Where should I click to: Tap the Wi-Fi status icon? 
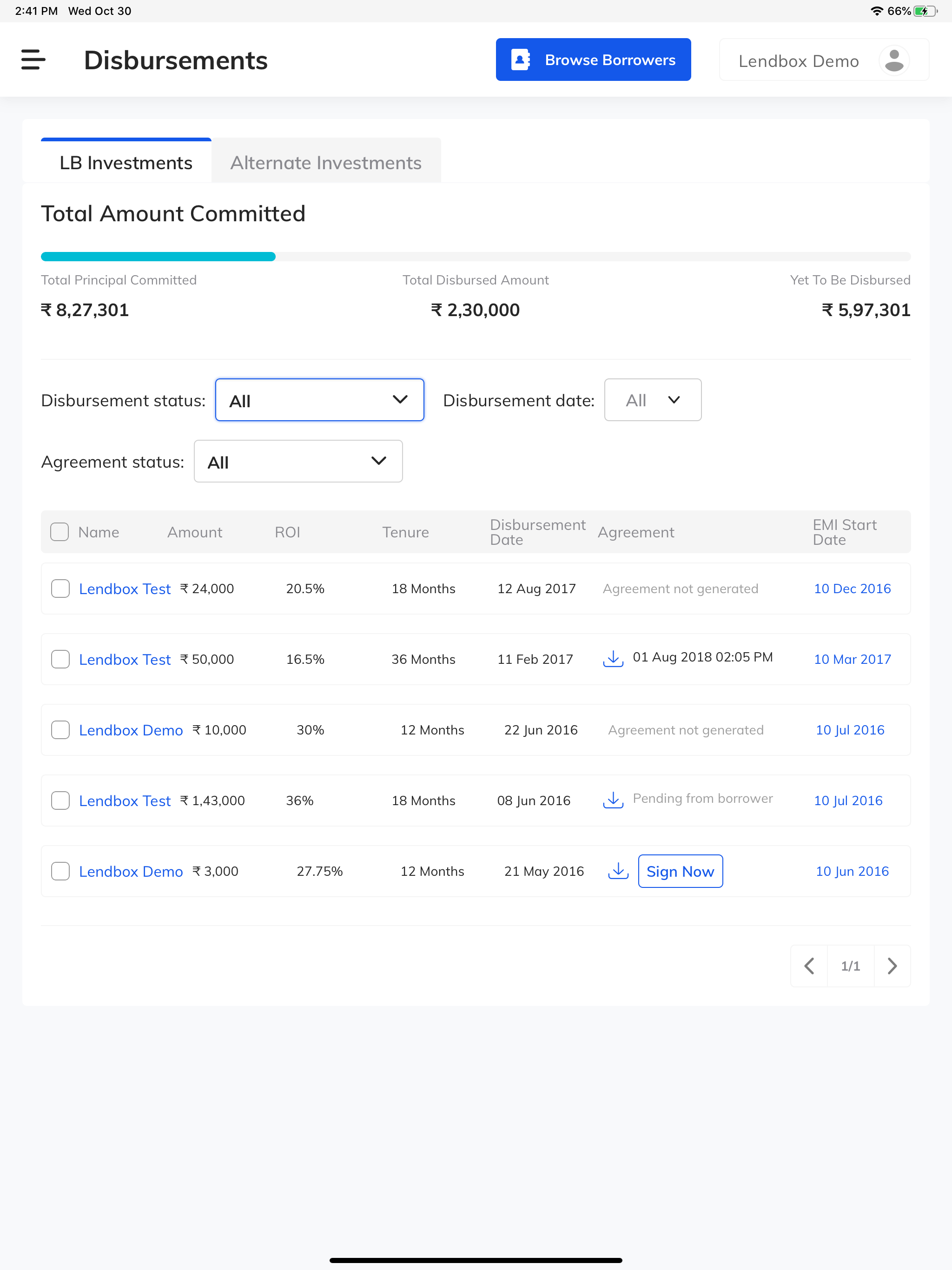(x=877, y=11)
